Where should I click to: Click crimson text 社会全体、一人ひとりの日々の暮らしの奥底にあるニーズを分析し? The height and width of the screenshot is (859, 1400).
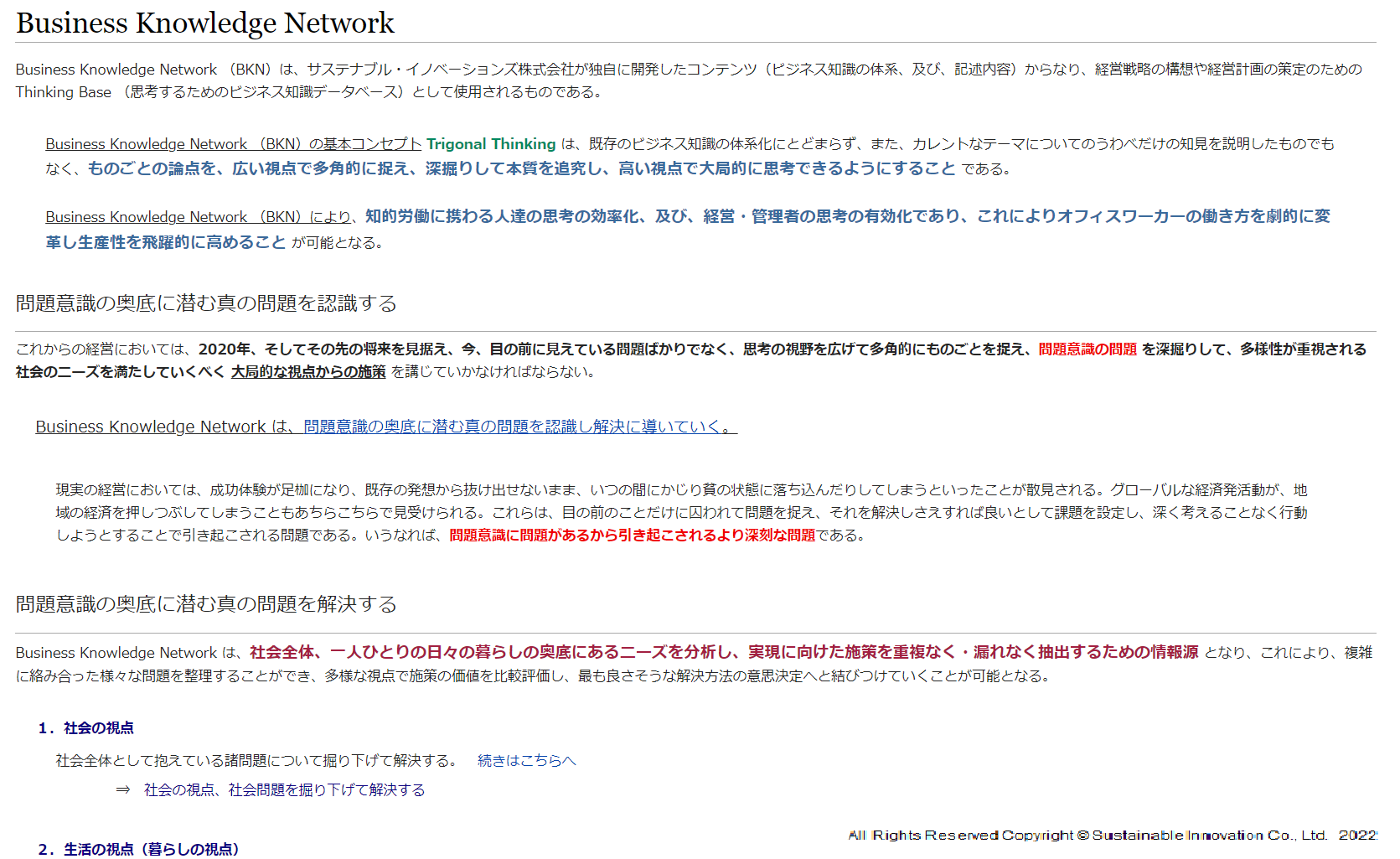pyautogui.click(x=490, y=652)
